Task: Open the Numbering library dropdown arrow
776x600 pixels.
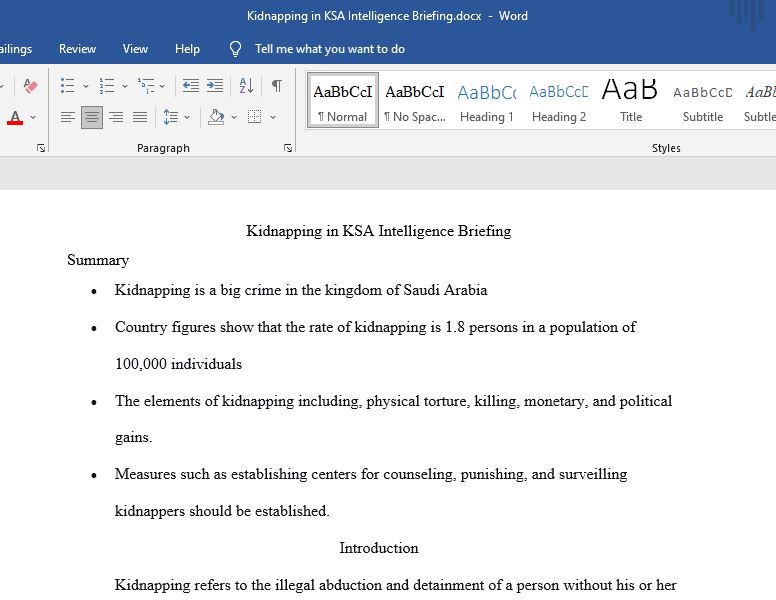Action: click(125, 86)
